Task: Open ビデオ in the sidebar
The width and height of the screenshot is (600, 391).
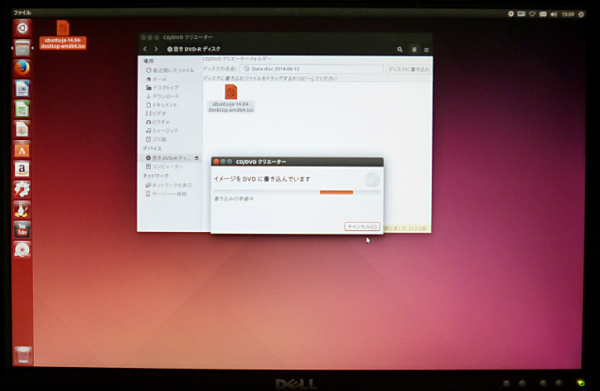Action: (x=156, y=113)
